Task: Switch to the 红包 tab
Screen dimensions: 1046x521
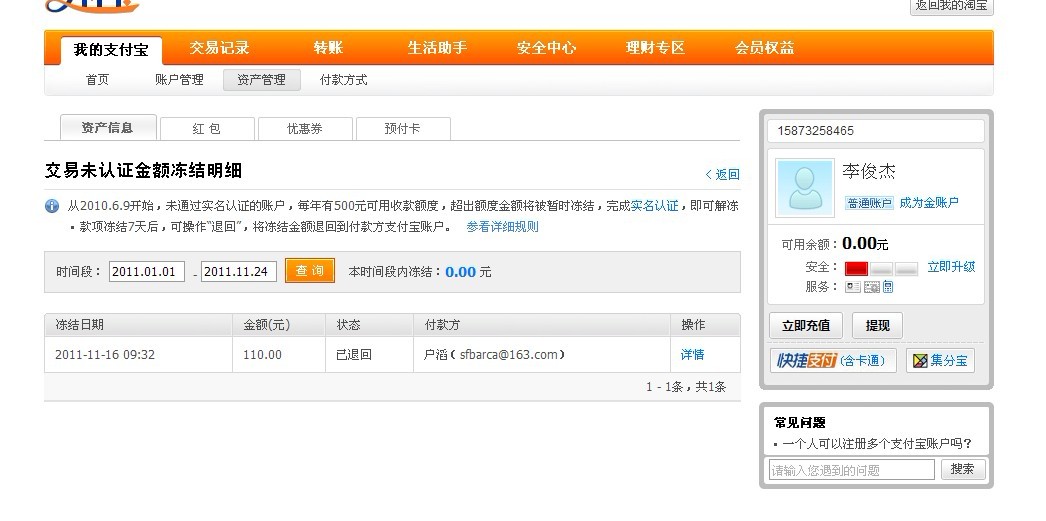Action: pos(206,129)
